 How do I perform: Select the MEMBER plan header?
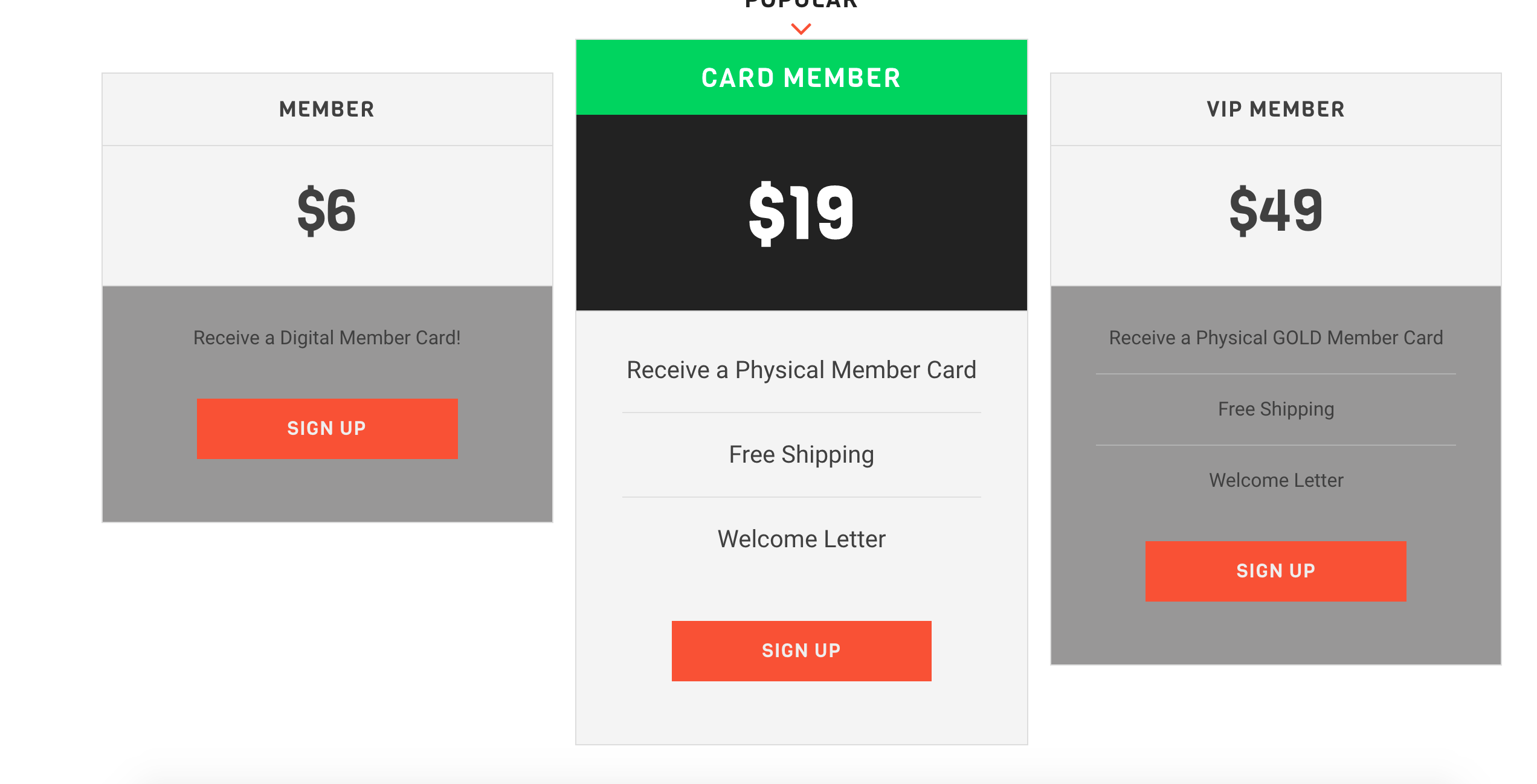pos(327,109)
